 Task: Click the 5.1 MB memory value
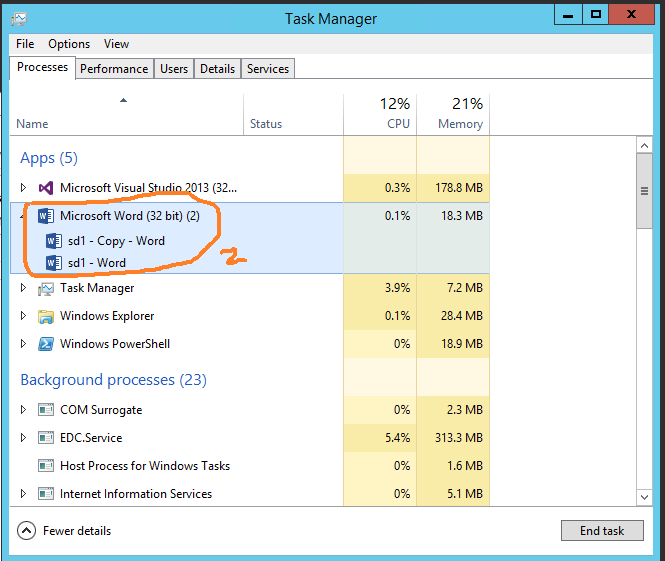tap(465, 494)
